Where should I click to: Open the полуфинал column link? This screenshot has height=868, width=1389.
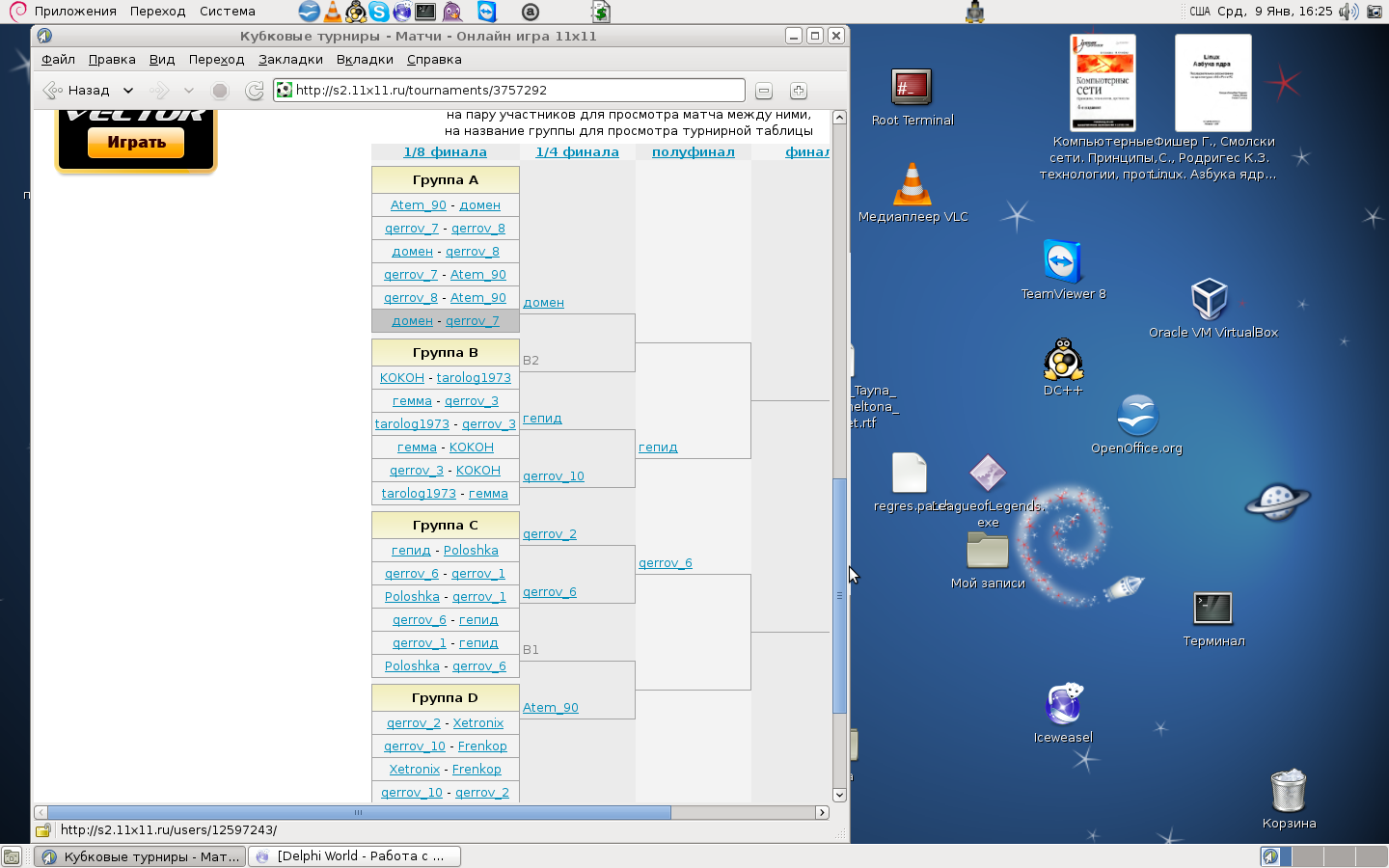pyautogui.click(x=693, y=152)
